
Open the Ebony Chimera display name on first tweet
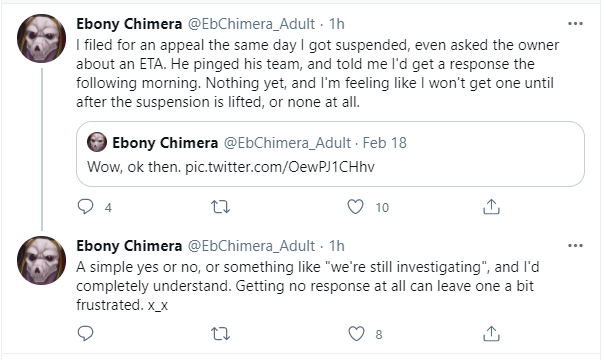(129, 24)
